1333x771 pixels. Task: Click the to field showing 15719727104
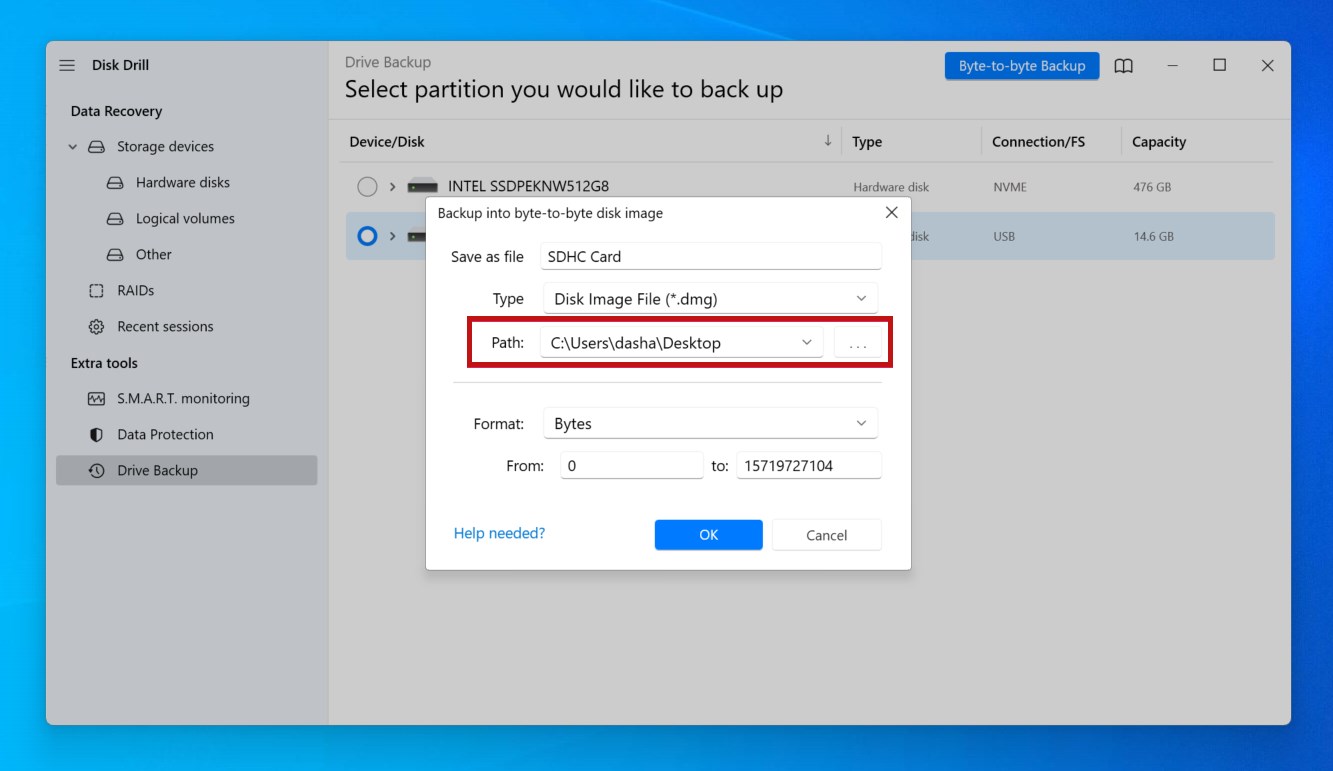click(809, 465)
